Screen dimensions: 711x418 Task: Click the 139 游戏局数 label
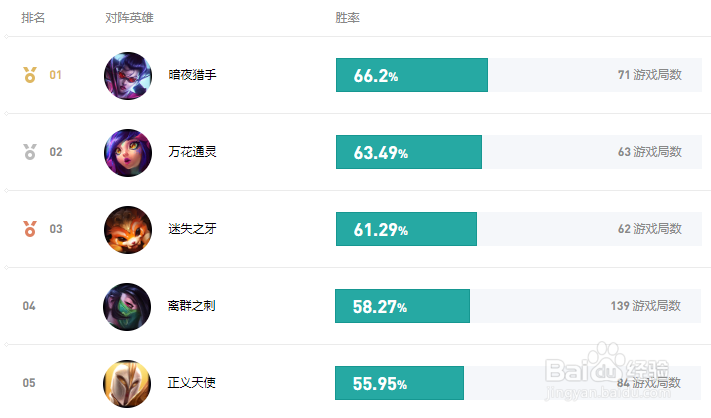click(646, 306)
